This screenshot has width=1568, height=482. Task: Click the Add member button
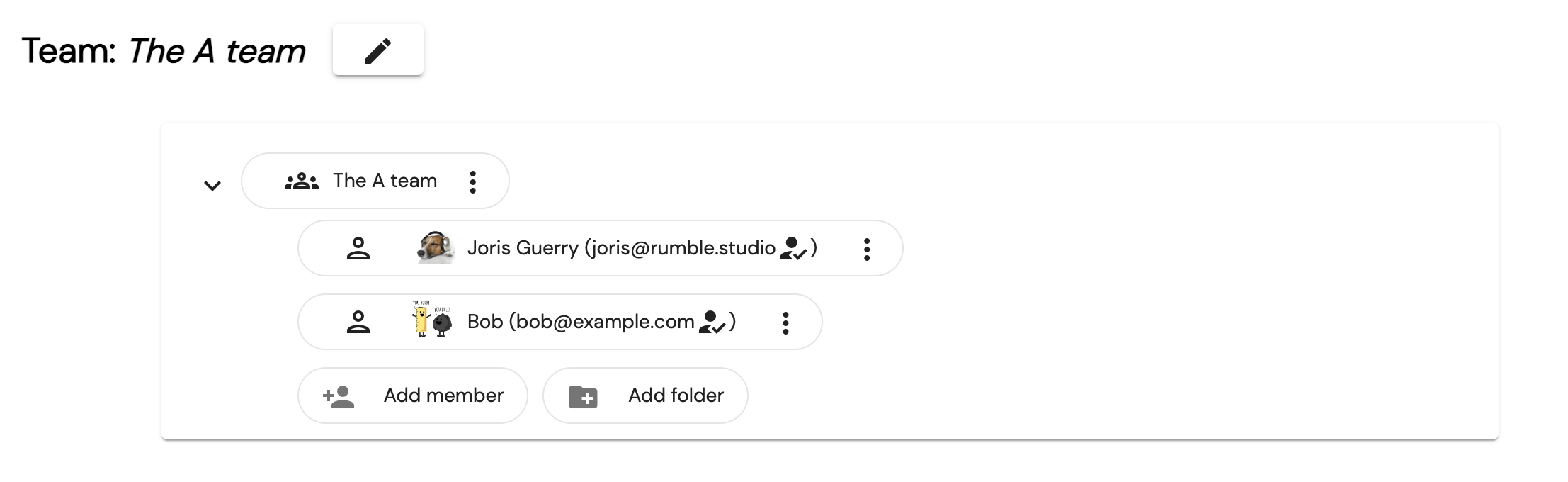click(x=413, y=396)
